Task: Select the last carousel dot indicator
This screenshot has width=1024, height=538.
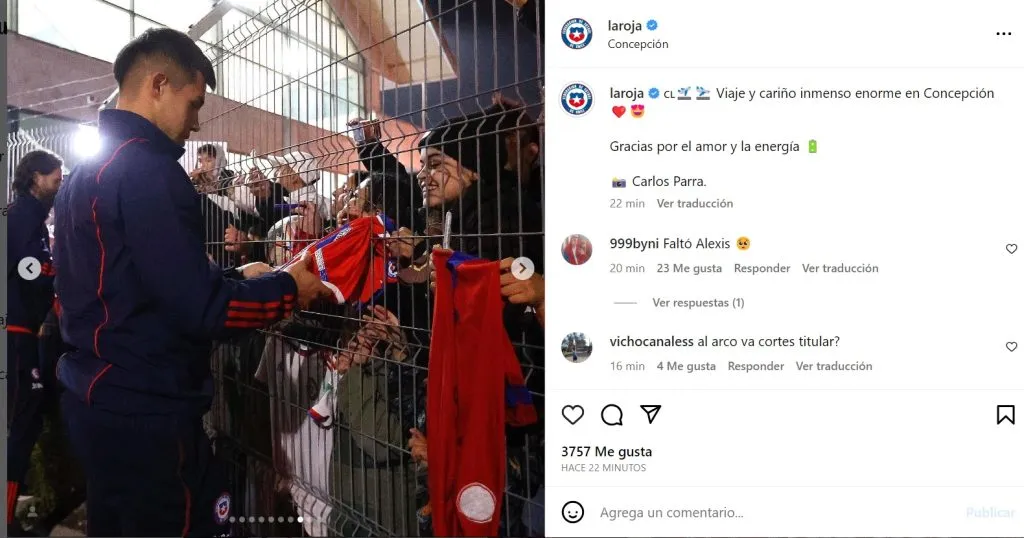Action: (x=300, y=520)
